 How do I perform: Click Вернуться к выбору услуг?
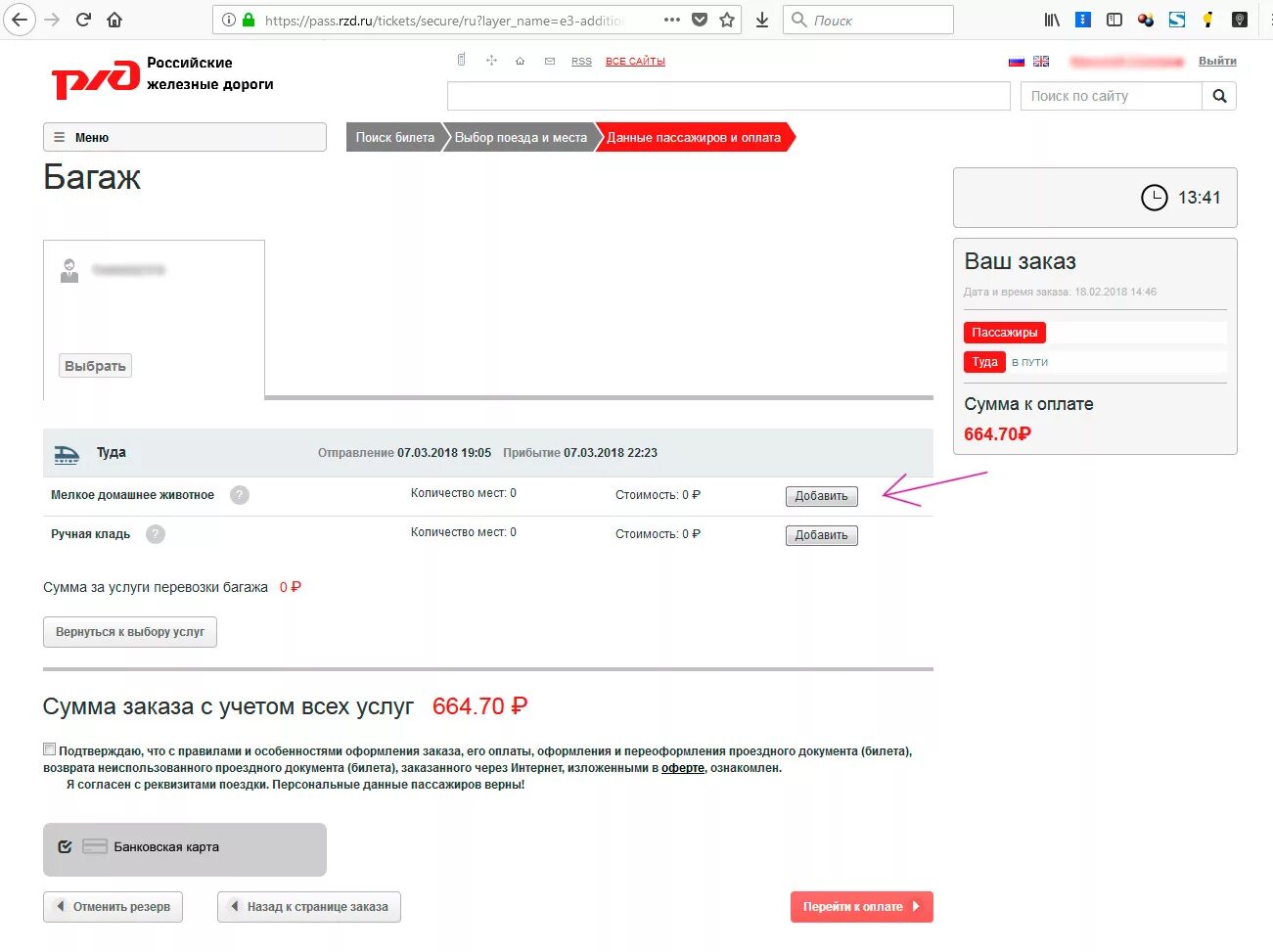pyautogui.click(x=130, y=632)
